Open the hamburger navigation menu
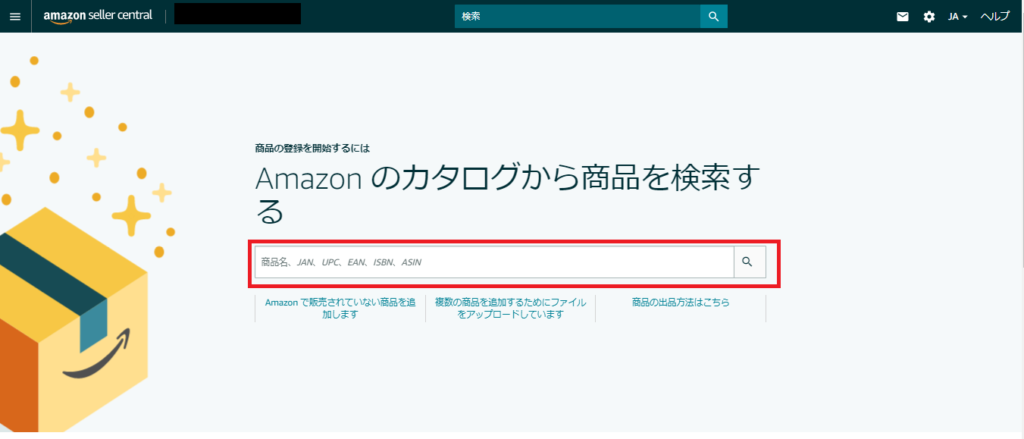Screen dimensions: 1024x439 click(x=15, y=16)
